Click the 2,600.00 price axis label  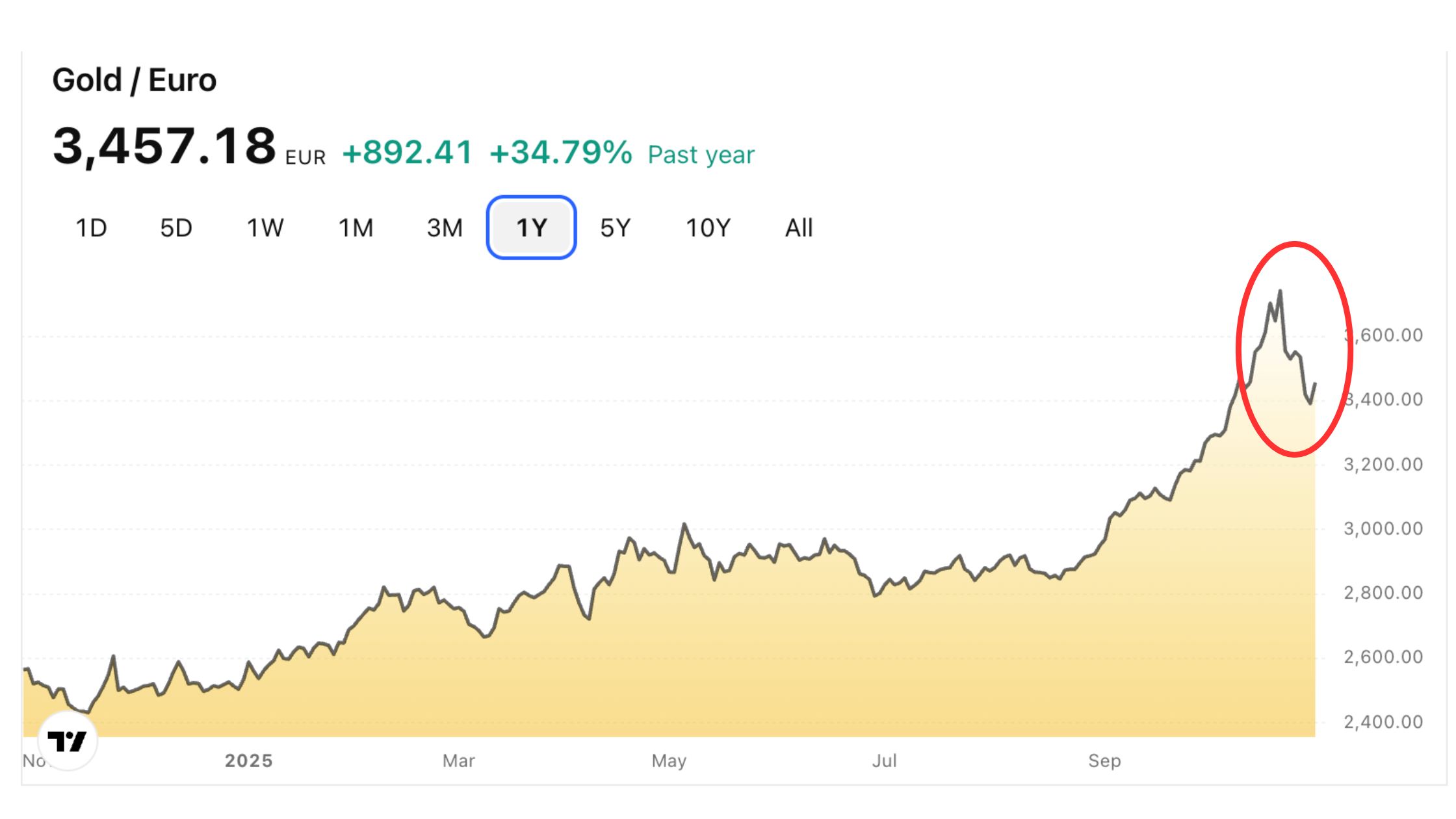(1383, 657)
